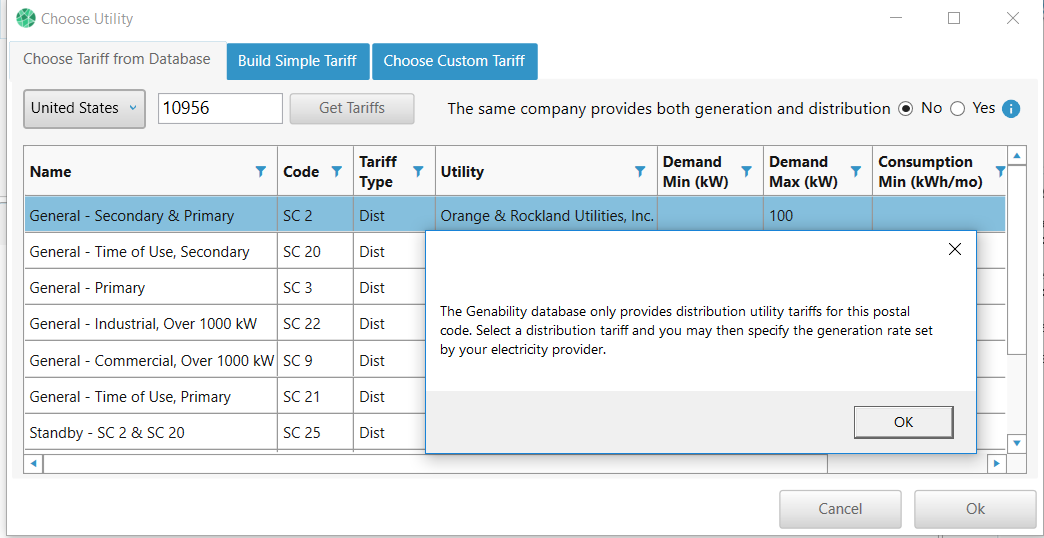Switch to the Build Simple Tariff tab
The height and width of the screenshot is (538, 1044).
pyautogui.click(x=297, y=61)
